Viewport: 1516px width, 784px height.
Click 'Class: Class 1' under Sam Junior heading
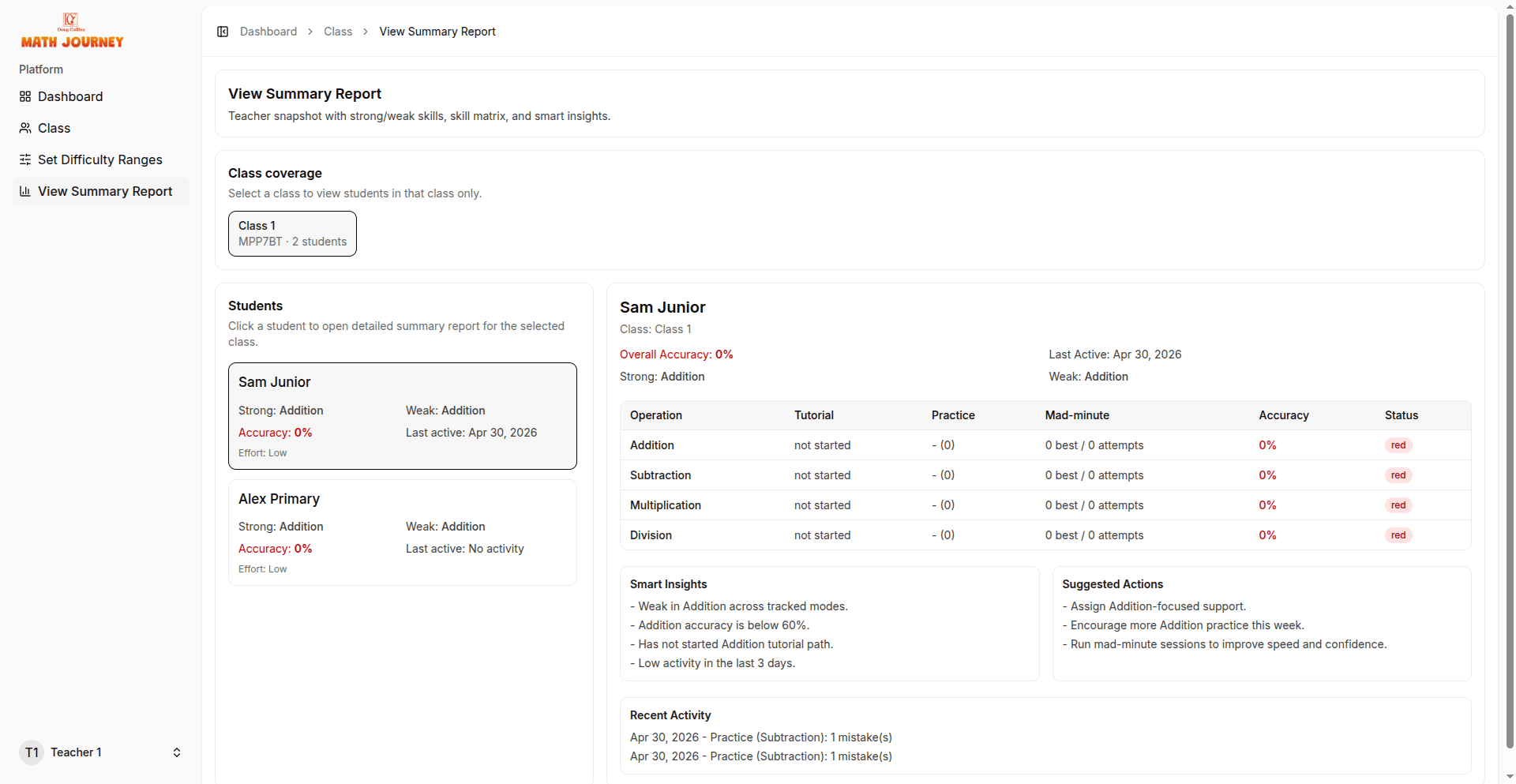click(x=655, y=329)
